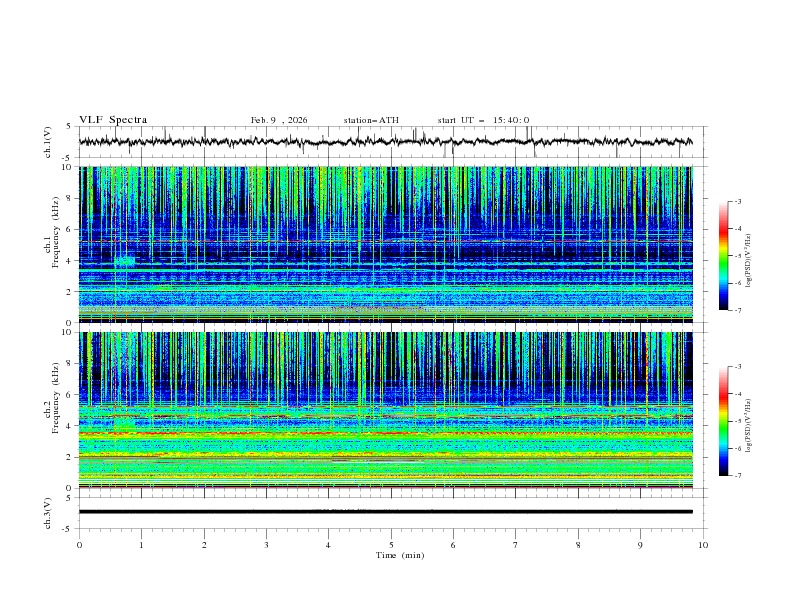Click the "4" kHz tick on ch.2 frequency axis
Viewport: 792px width, 612px height.
tap(71, 426)
